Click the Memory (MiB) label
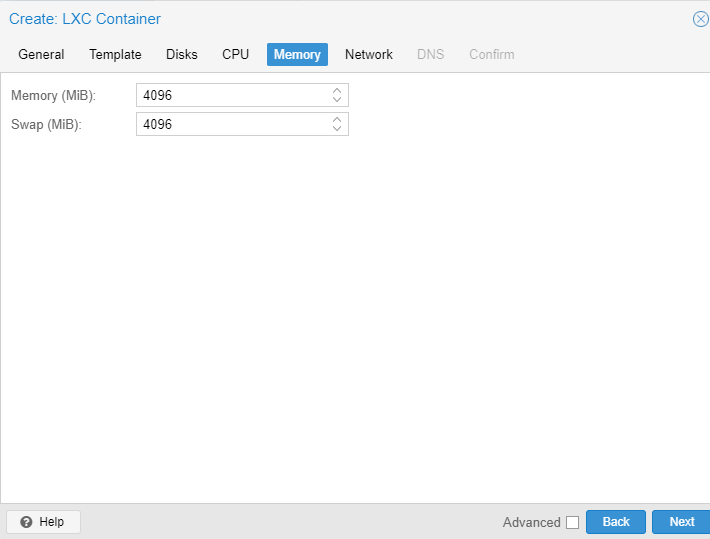The image size is (710, 539). pyautogui.click(x=53, y=96)
